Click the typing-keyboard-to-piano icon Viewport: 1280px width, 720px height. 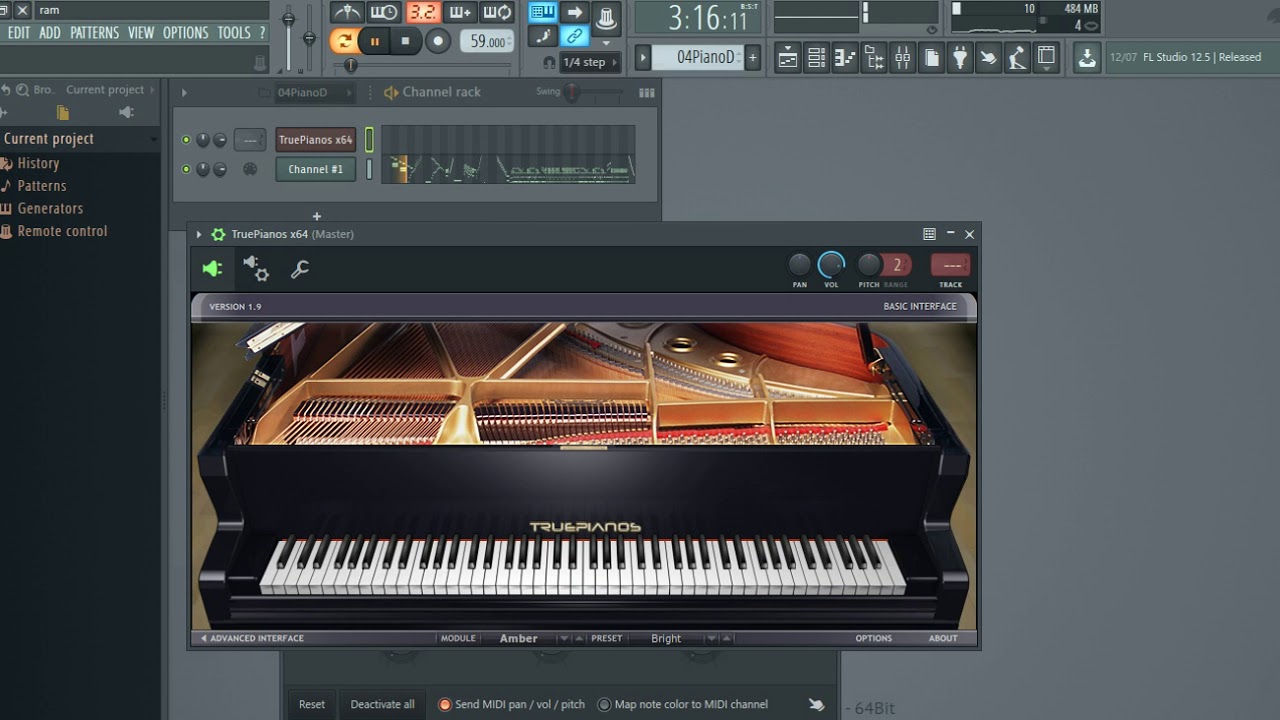[543, 12]
